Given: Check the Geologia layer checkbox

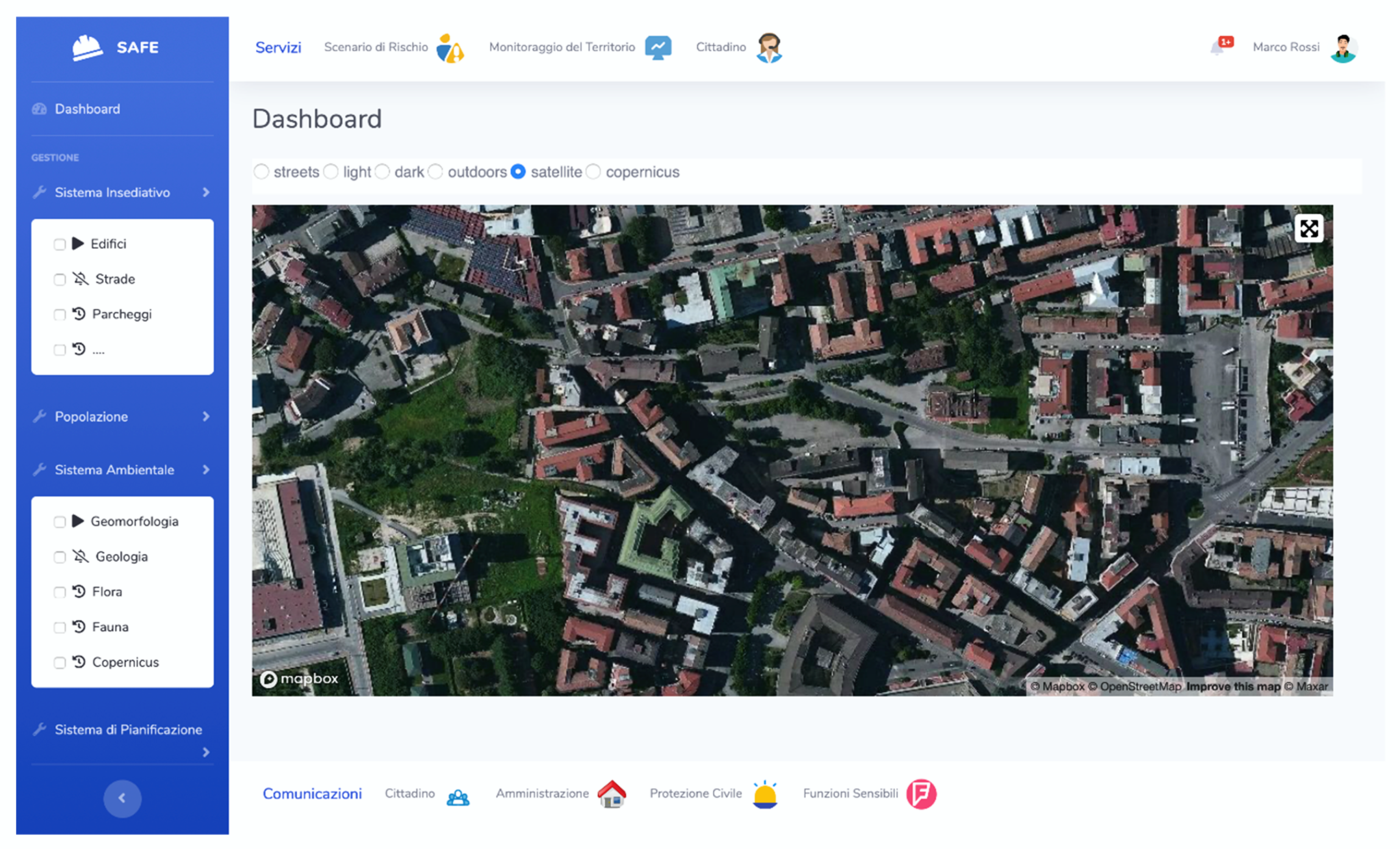Looking at the screenshot, I should click(x=60, y=557).
